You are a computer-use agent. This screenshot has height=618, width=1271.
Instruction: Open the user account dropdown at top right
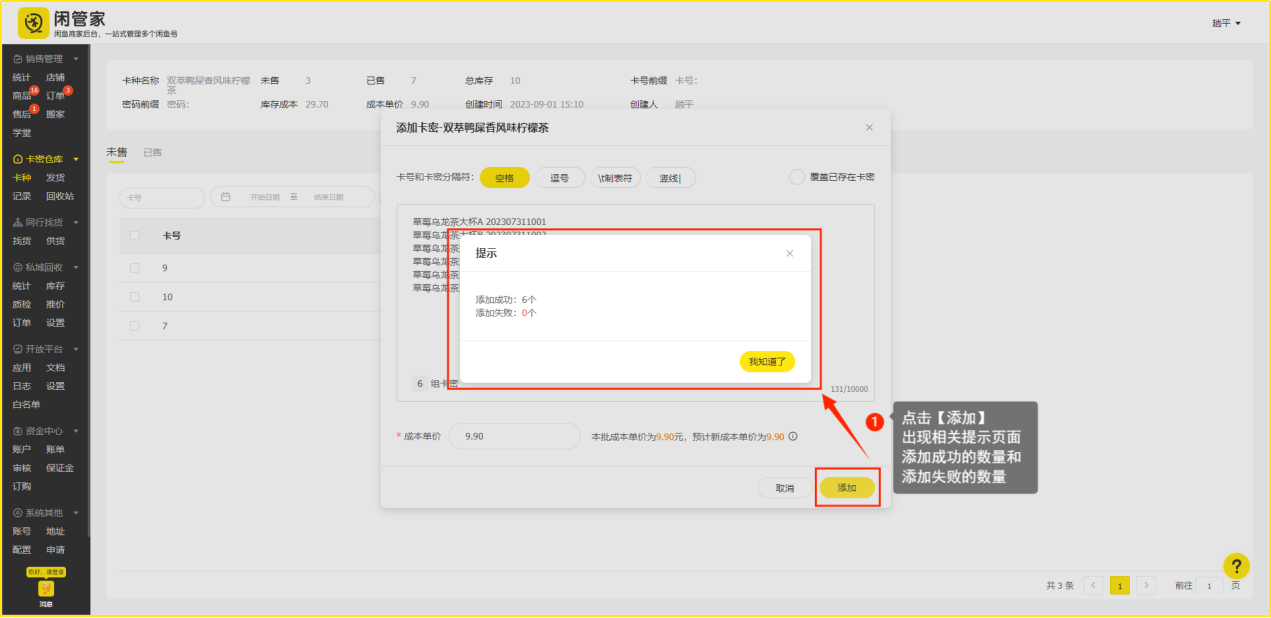(1226, 23)
